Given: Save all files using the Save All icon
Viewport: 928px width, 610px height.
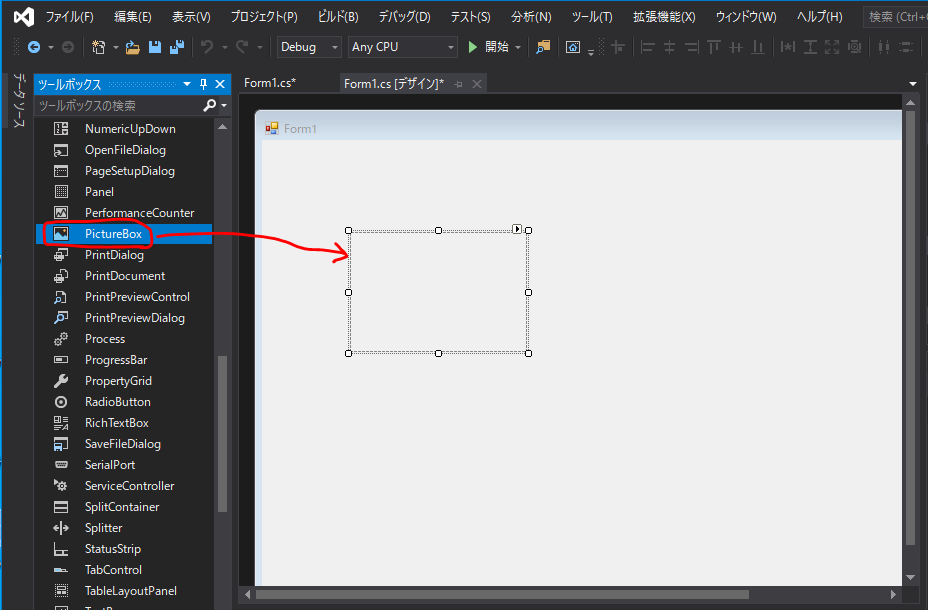Looking at the screenshot, I should (x=178, y=46).
